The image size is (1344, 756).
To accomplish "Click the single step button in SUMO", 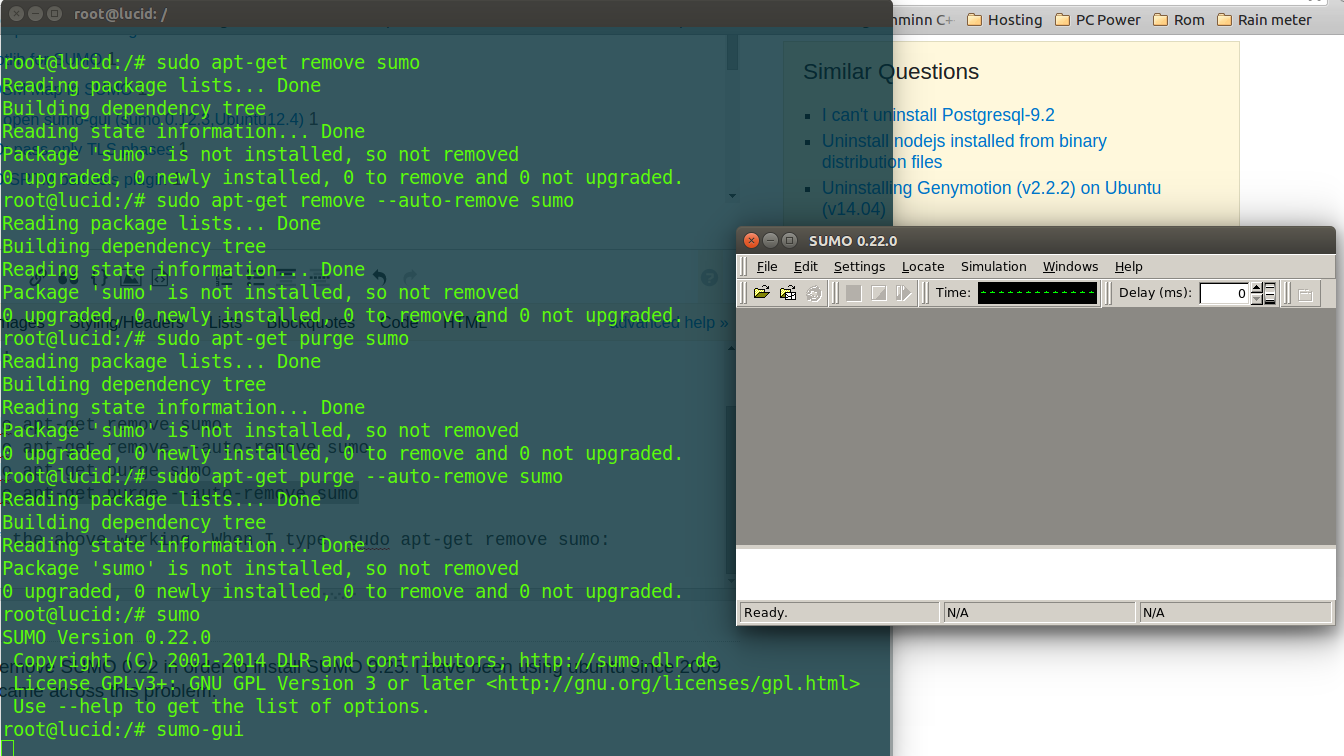I will point(904,293).
